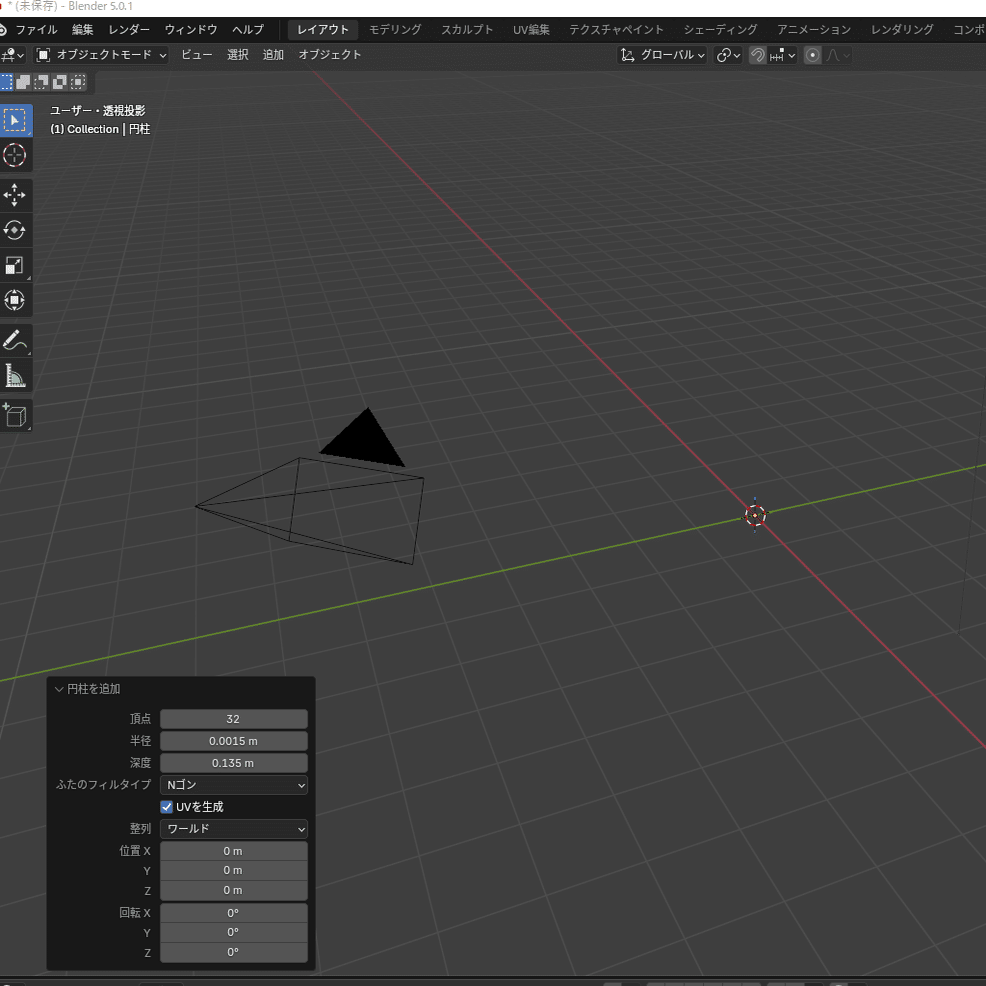Open the viewport オブジェクト menu

click(x=330, y=55)
